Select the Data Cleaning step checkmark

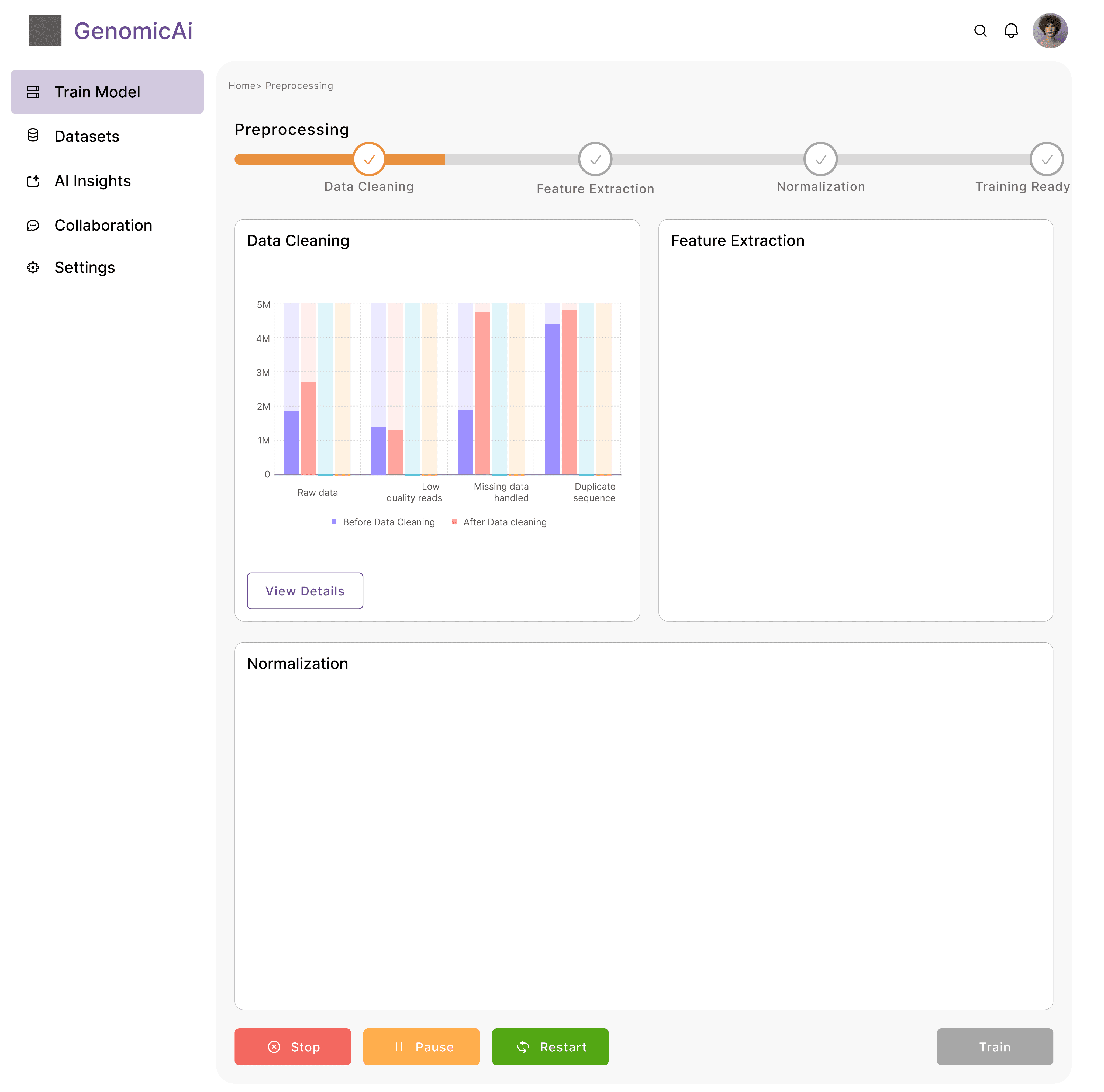click(369, 159)
